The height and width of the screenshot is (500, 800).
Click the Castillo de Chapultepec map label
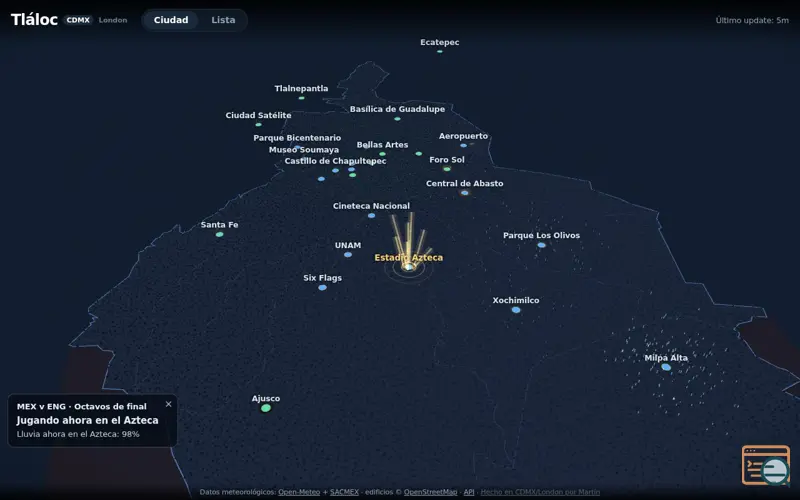pos(335,161)
